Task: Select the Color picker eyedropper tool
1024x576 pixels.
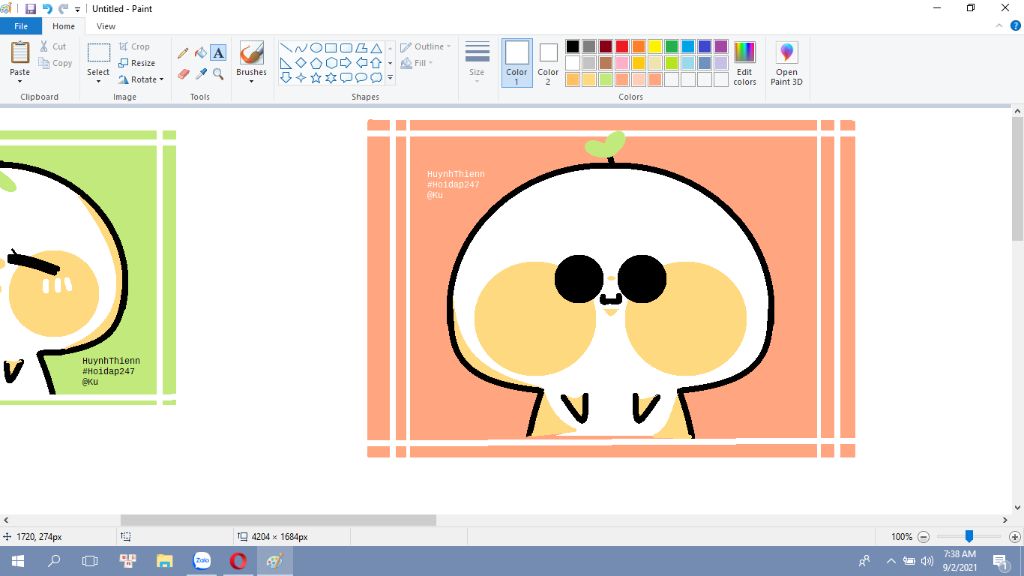Action: click(200, 74)
